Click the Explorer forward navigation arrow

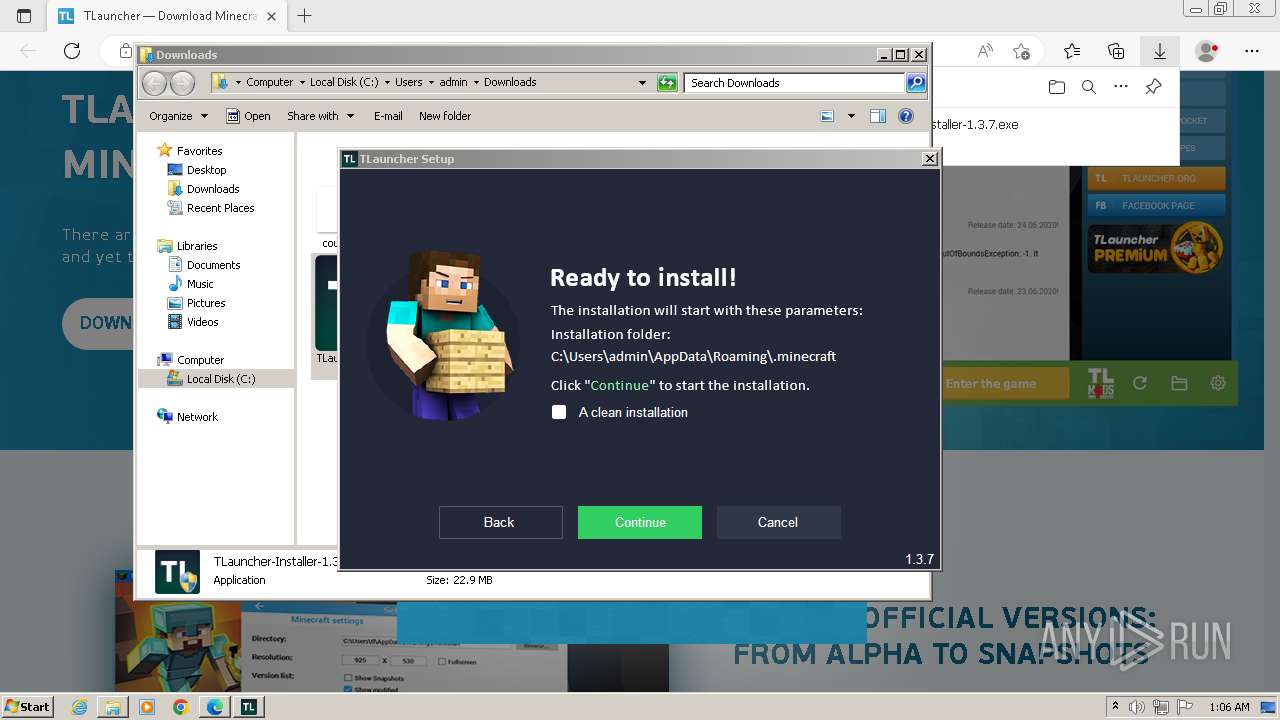click(x=182, y=83)
